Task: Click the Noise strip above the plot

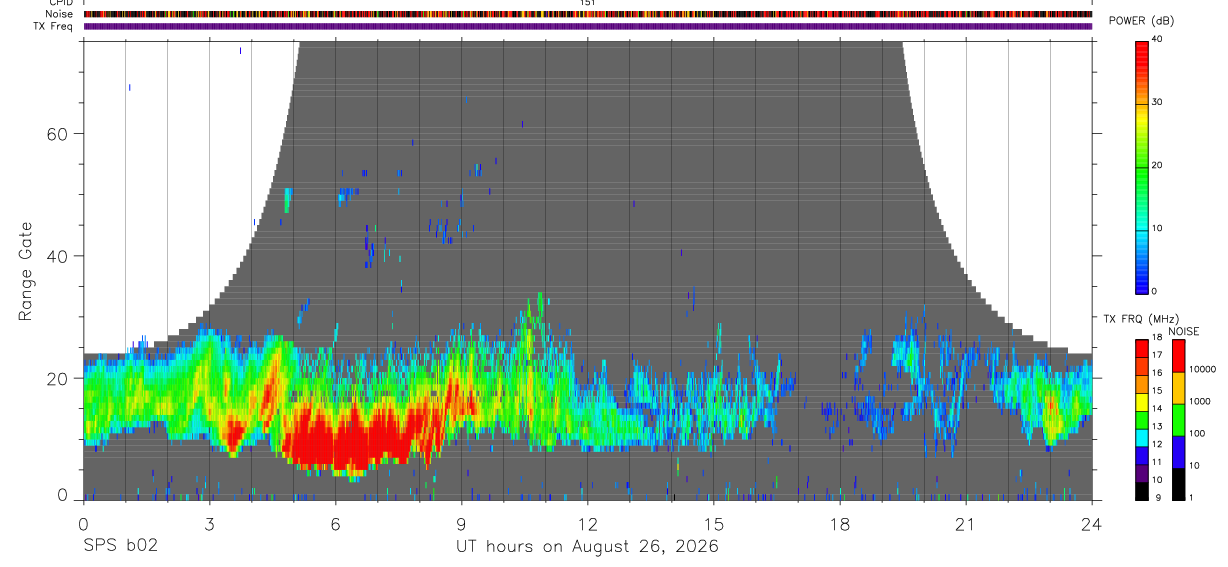Action: point(588,14)
